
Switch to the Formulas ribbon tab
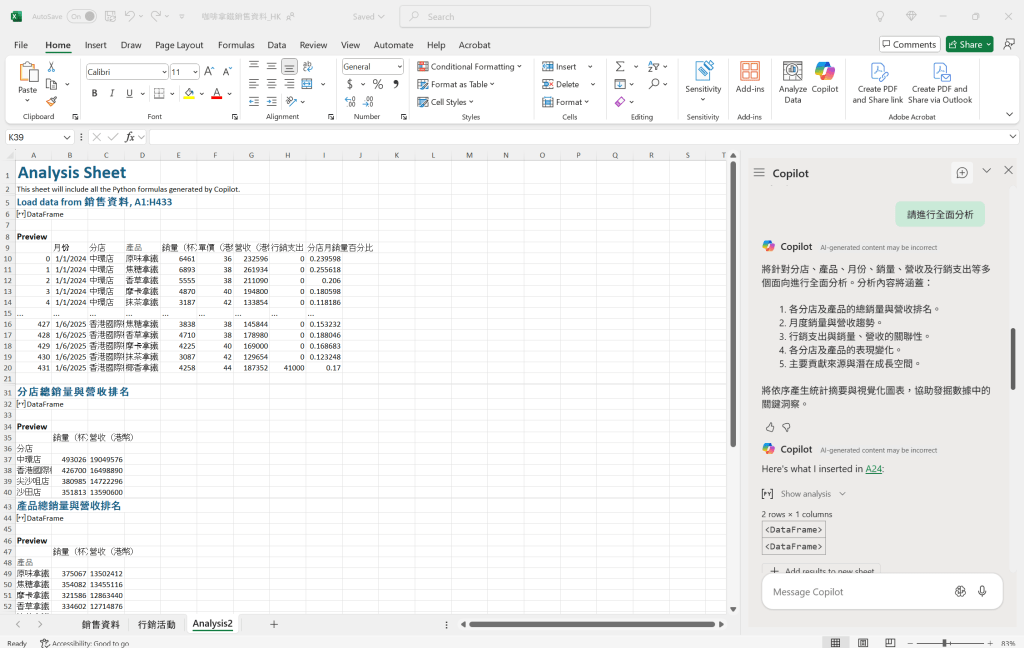click(236, 45)
